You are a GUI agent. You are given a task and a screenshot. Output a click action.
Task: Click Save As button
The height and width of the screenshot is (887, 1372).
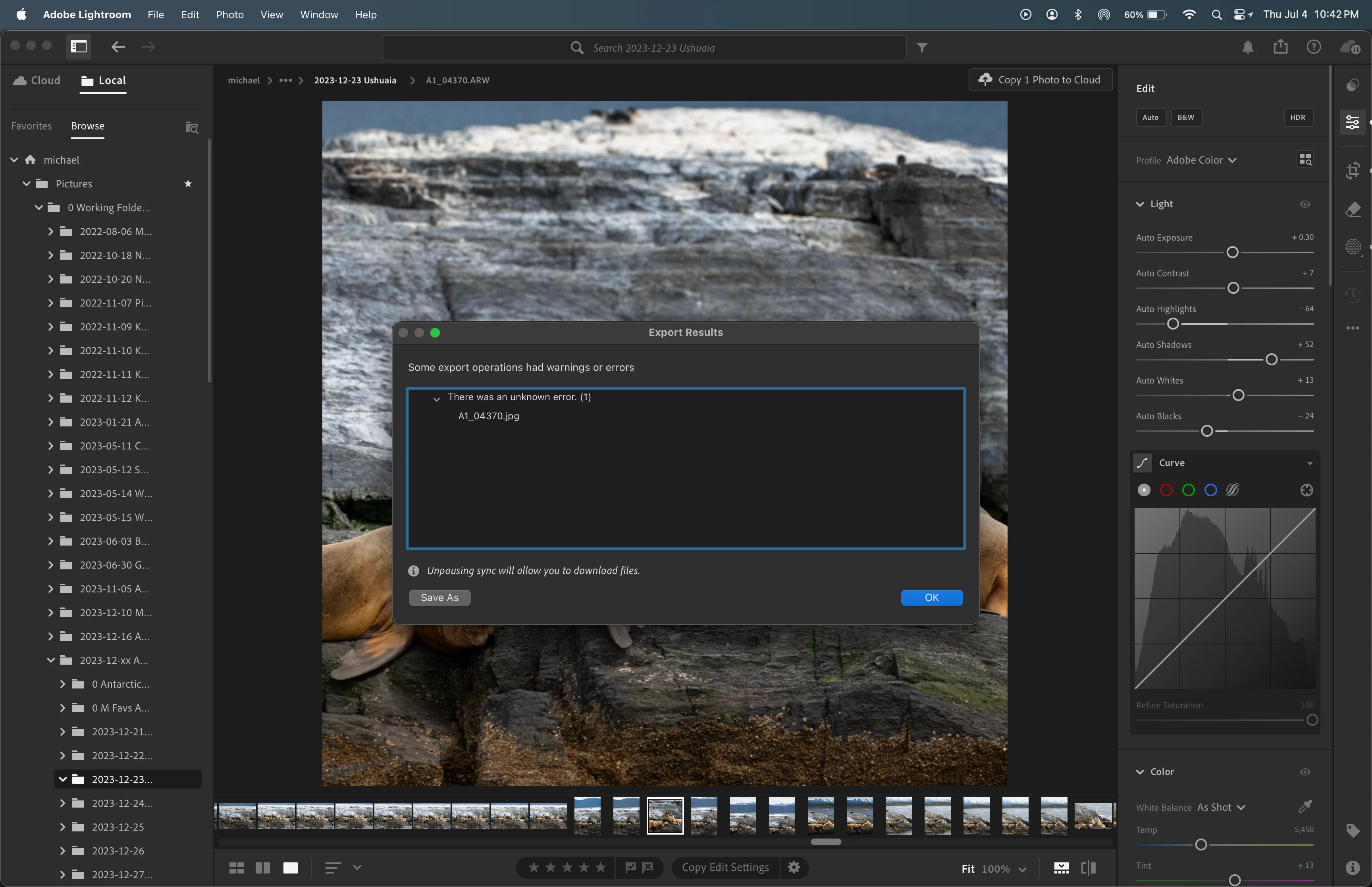click(439, 598)
